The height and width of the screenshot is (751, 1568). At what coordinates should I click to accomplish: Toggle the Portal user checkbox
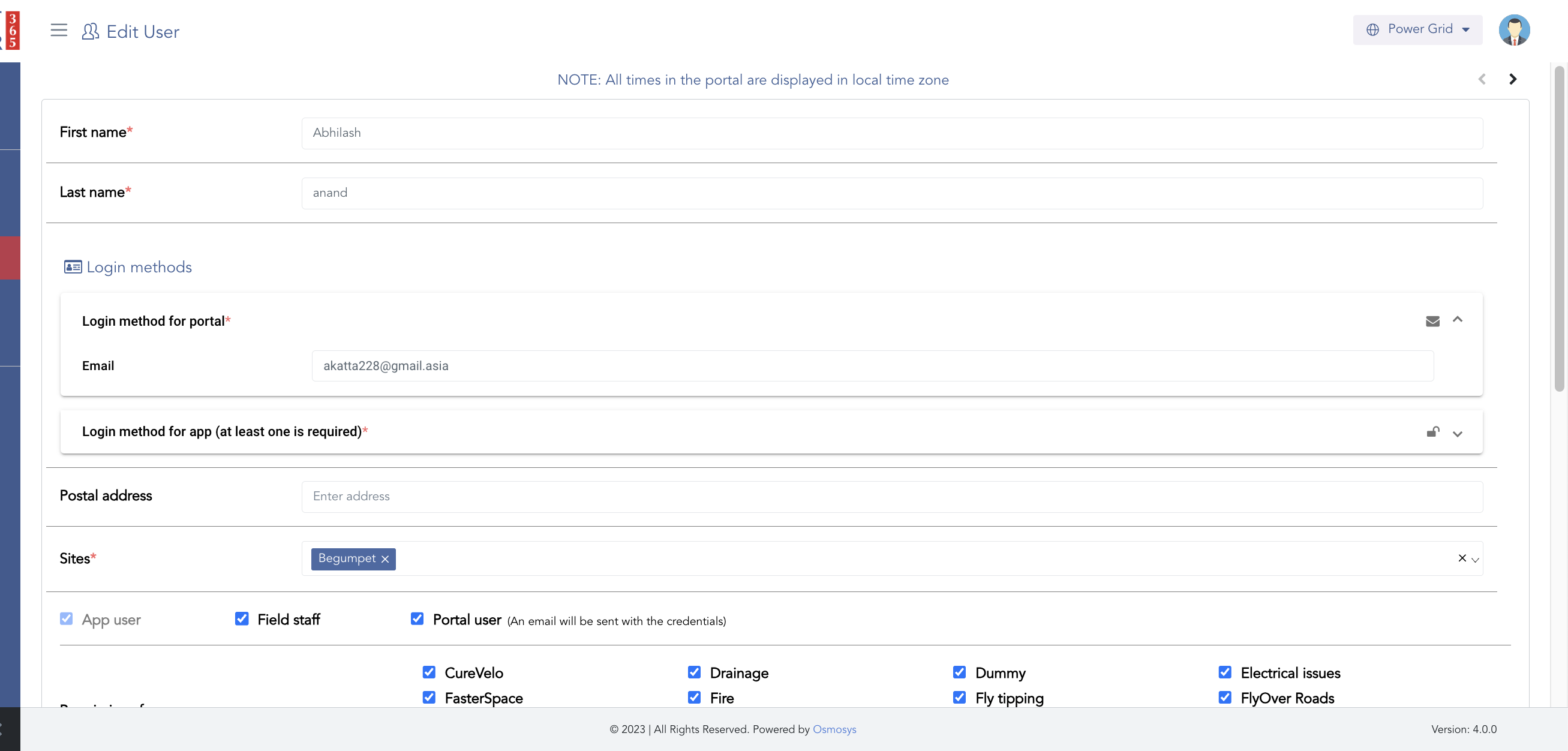tap(417, 619)
